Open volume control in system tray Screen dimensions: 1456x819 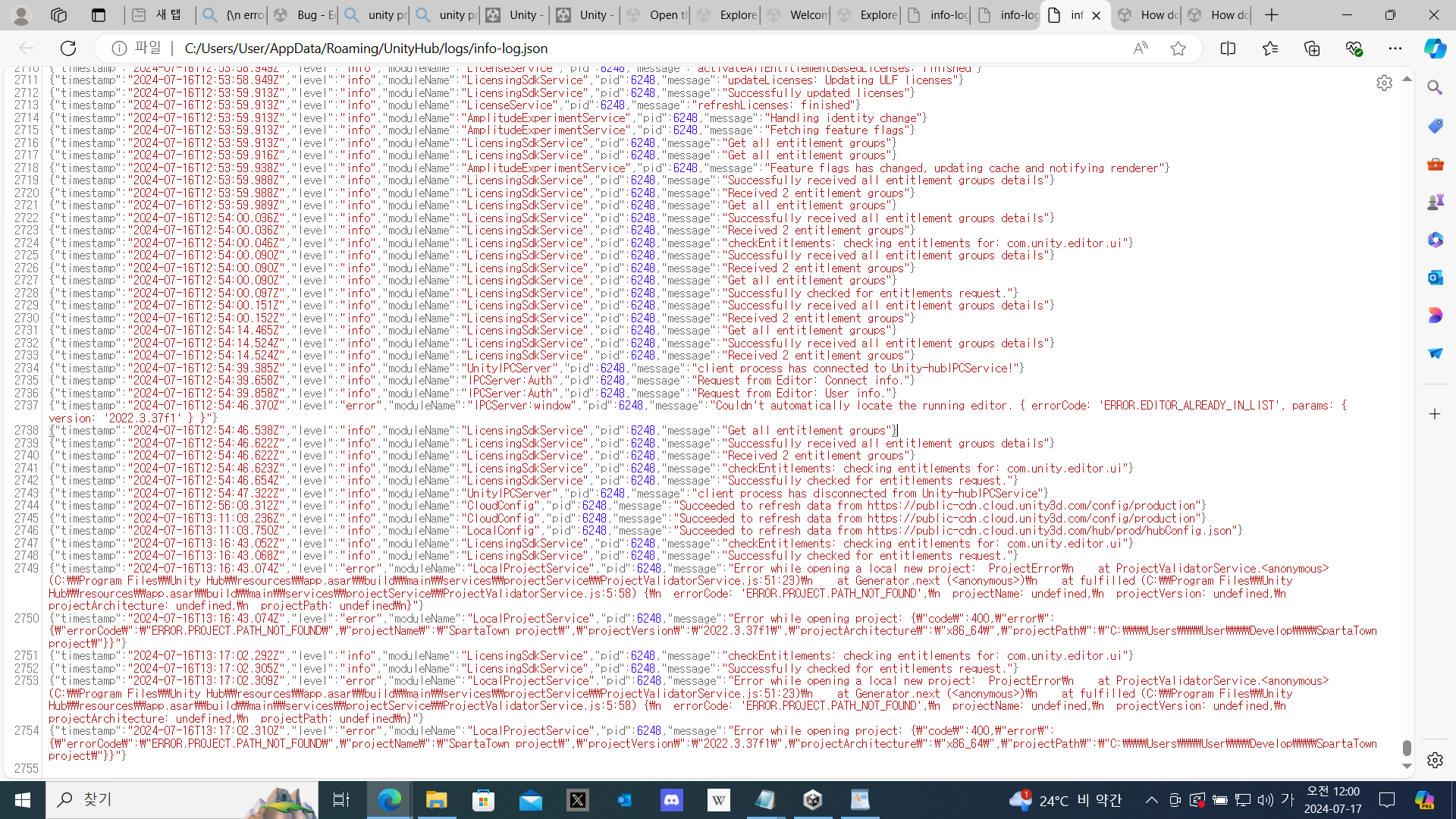(x=1265, y=799)
